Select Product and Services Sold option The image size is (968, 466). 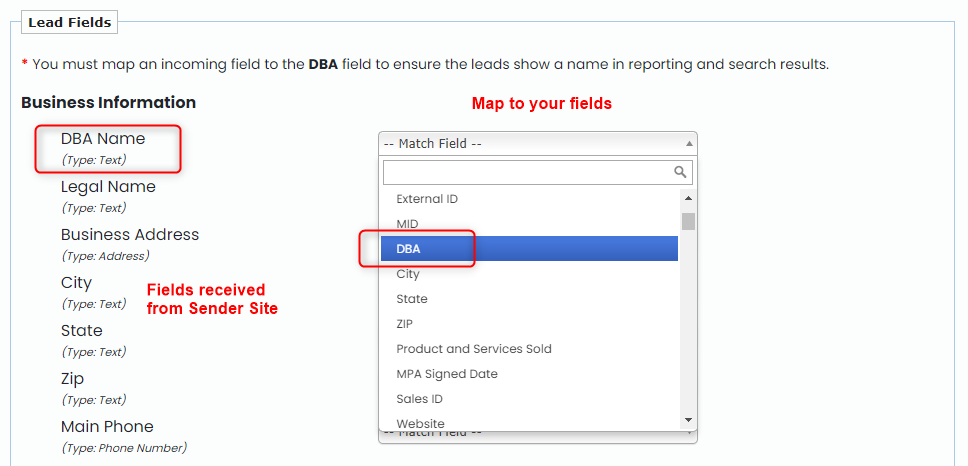tap(529, 349)
